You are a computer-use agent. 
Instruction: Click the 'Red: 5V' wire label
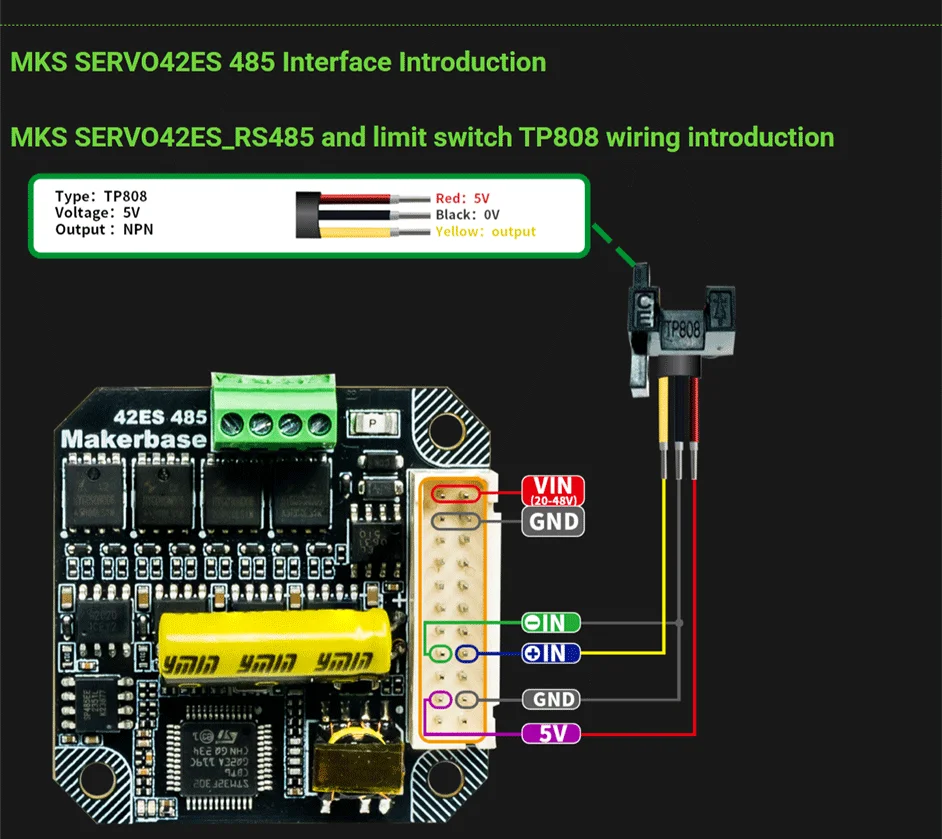pos(462,198)
